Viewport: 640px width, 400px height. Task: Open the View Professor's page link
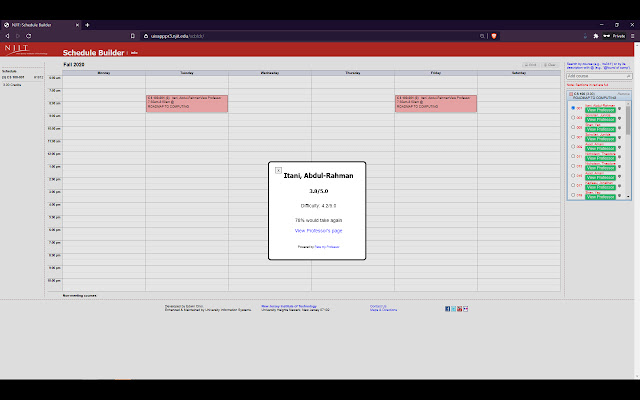click(x=318, y=231)
